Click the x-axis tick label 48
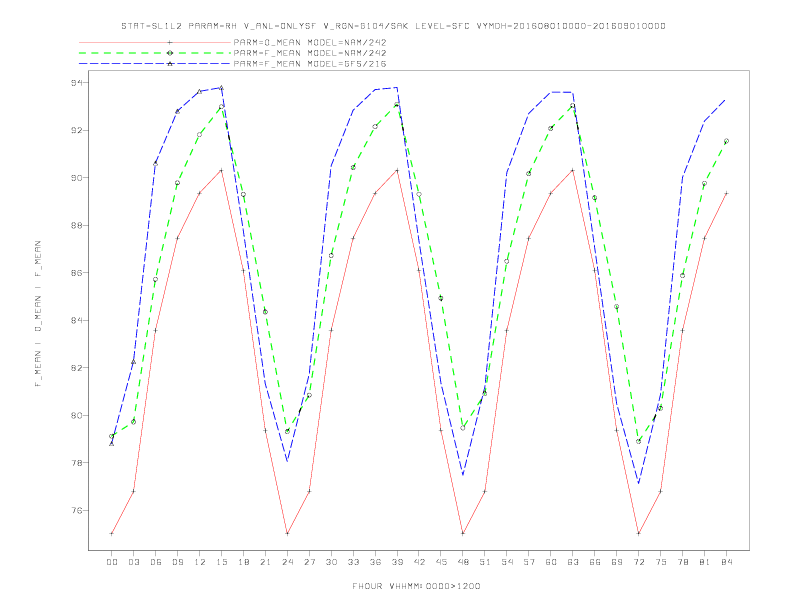 [463, 562]
